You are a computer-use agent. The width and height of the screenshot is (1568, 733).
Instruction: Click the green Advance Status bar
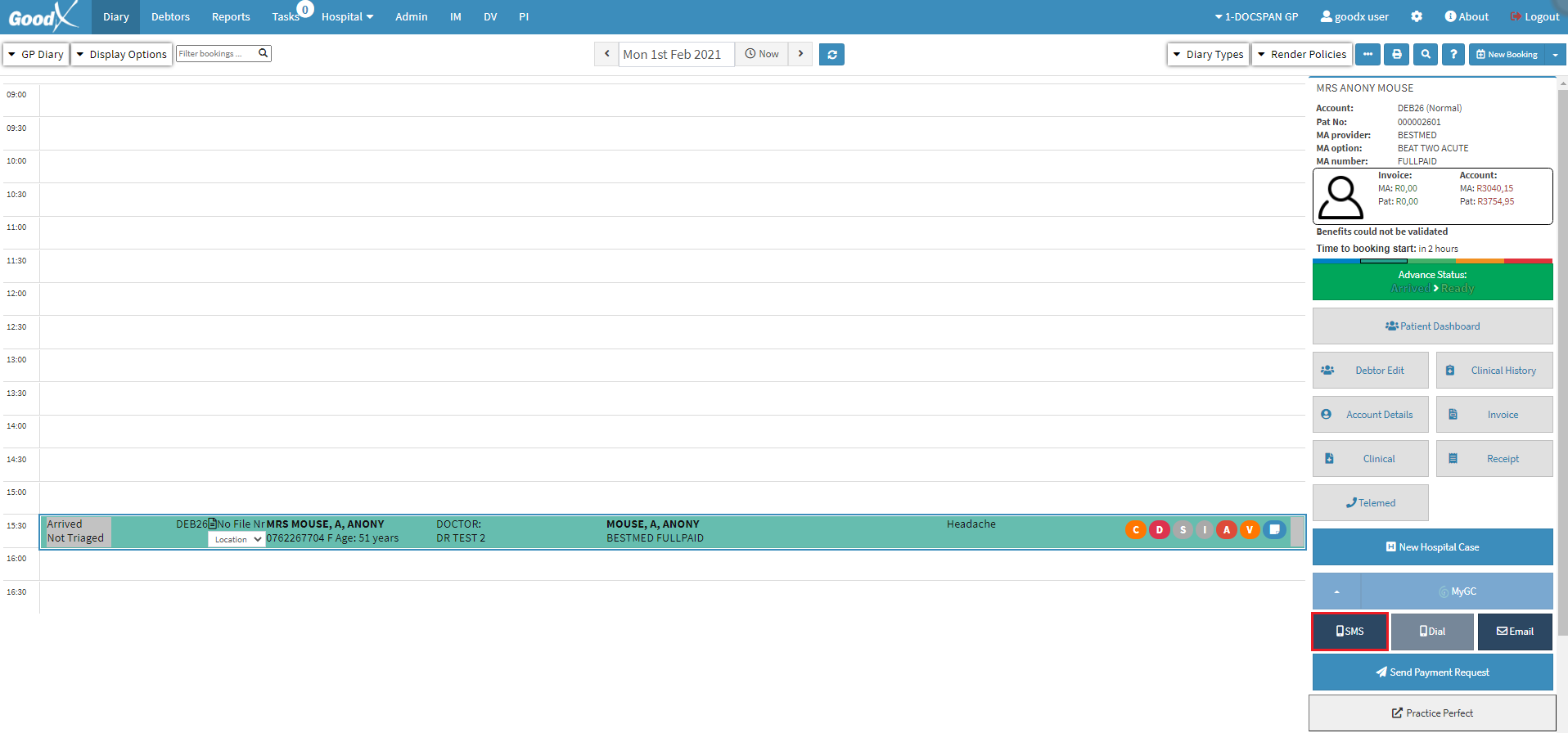(x=1432, y=281)
